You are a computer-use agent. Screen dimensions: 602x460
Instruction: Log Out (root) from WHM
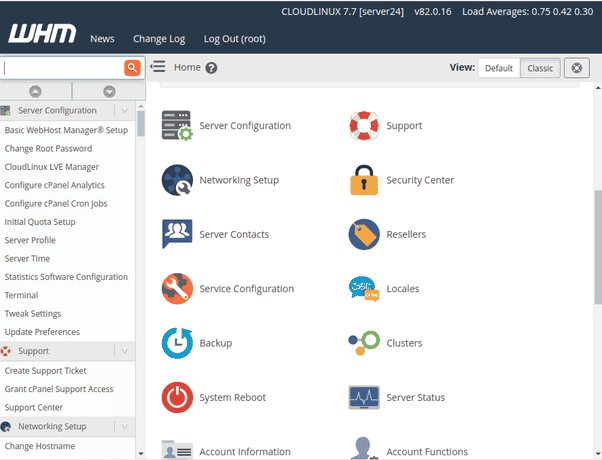coord(235,39)
